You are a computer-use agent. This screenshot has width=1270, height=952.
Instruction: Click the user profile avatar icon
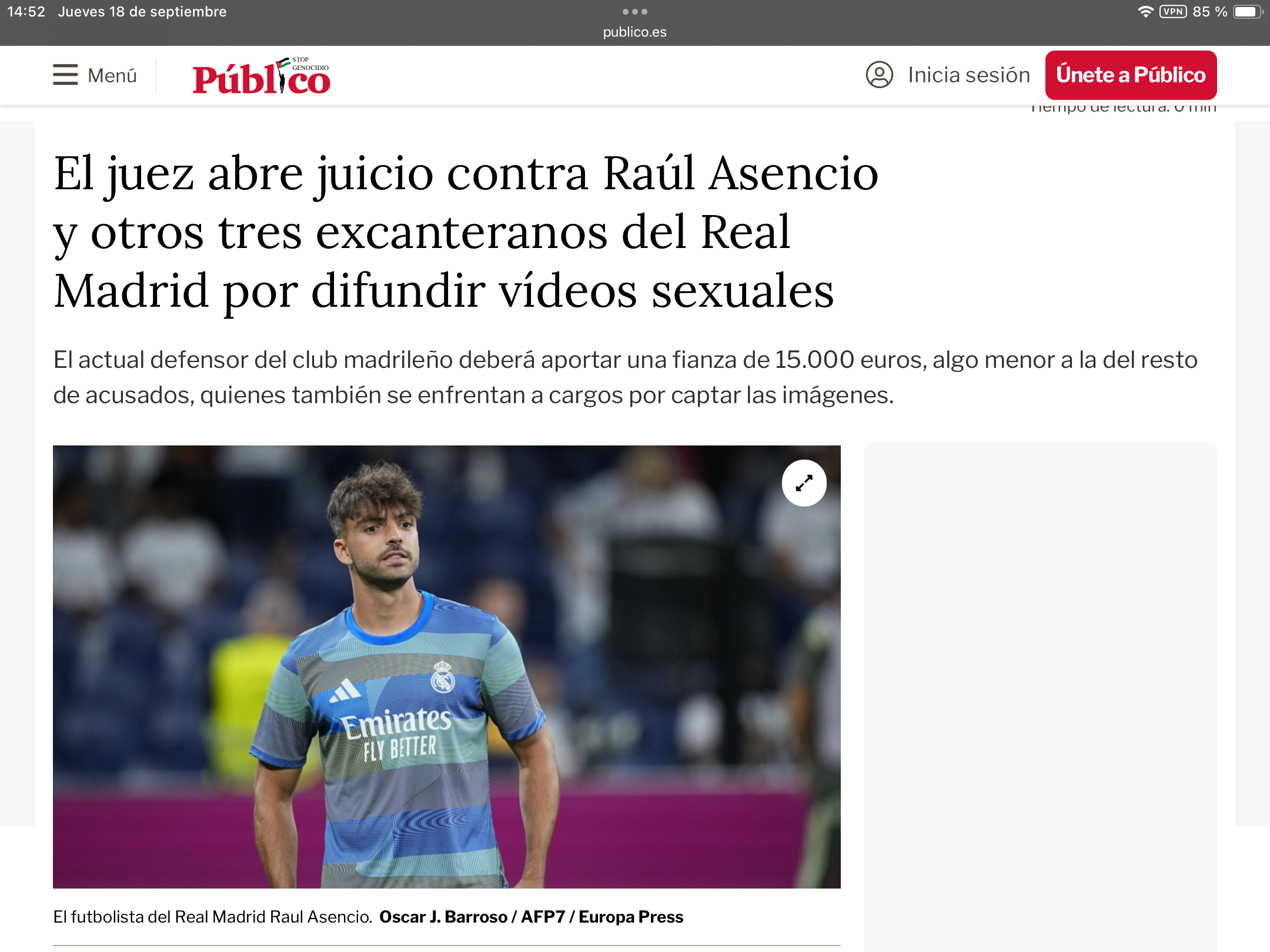click(x=880, y=75)
